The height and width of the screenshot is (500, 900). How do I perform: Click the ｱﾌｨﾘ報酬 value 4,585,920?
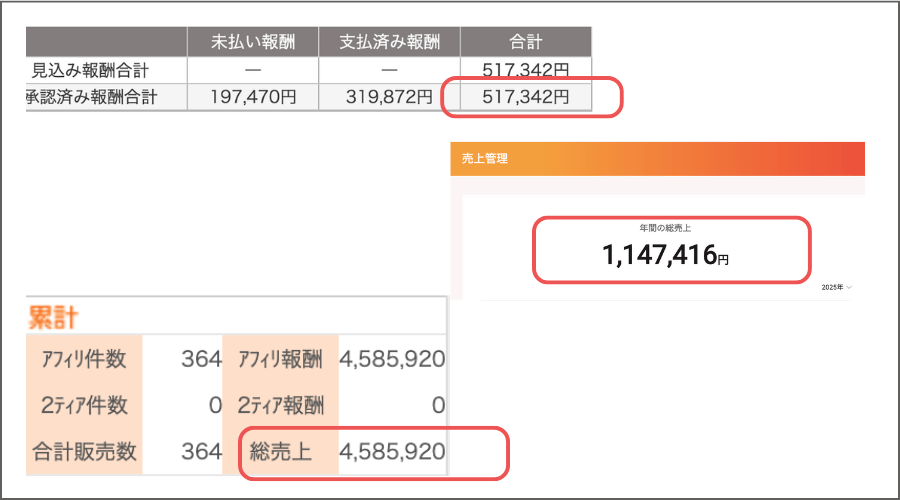pos(392,360)
